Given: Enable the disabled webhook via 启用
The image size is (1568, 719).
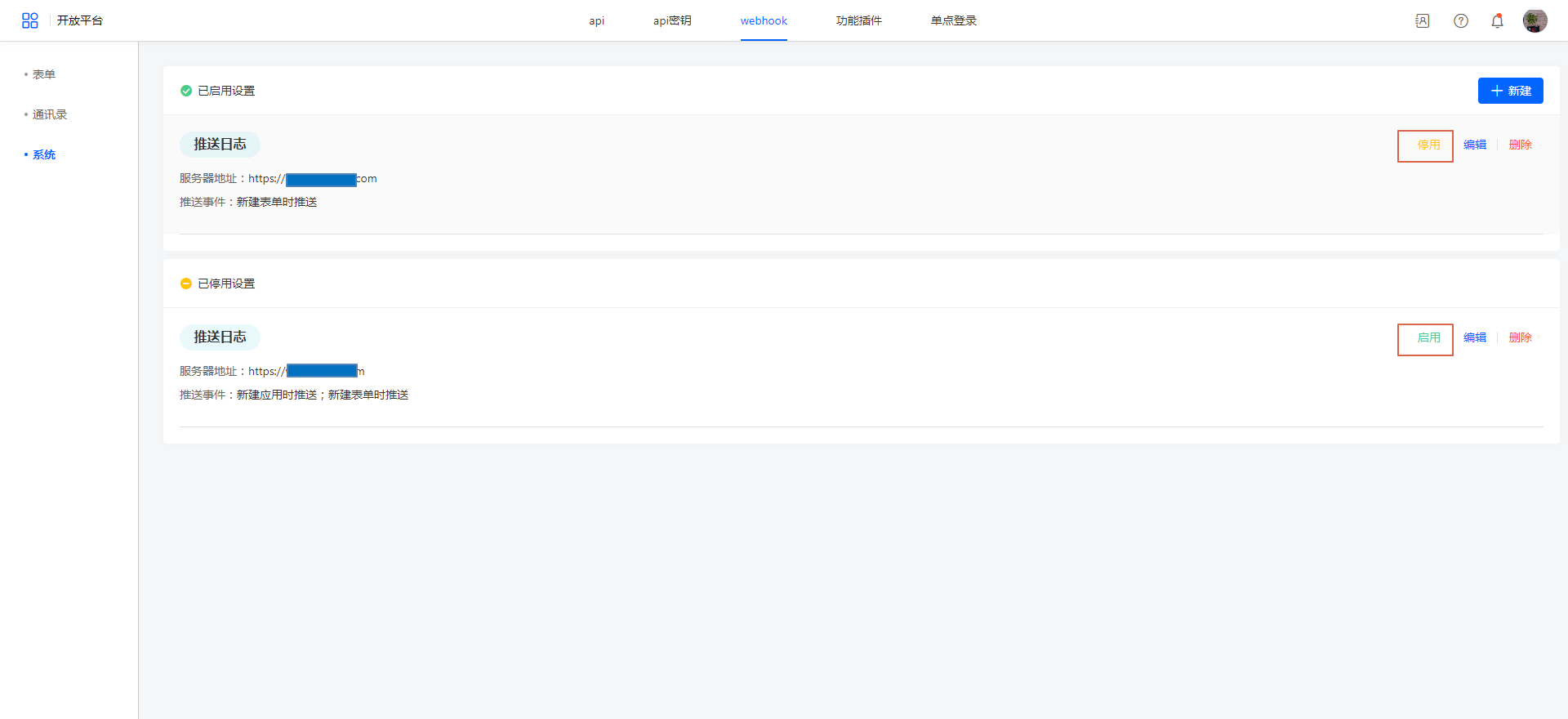Looking at the screenshot, I should click(1428, 338).
